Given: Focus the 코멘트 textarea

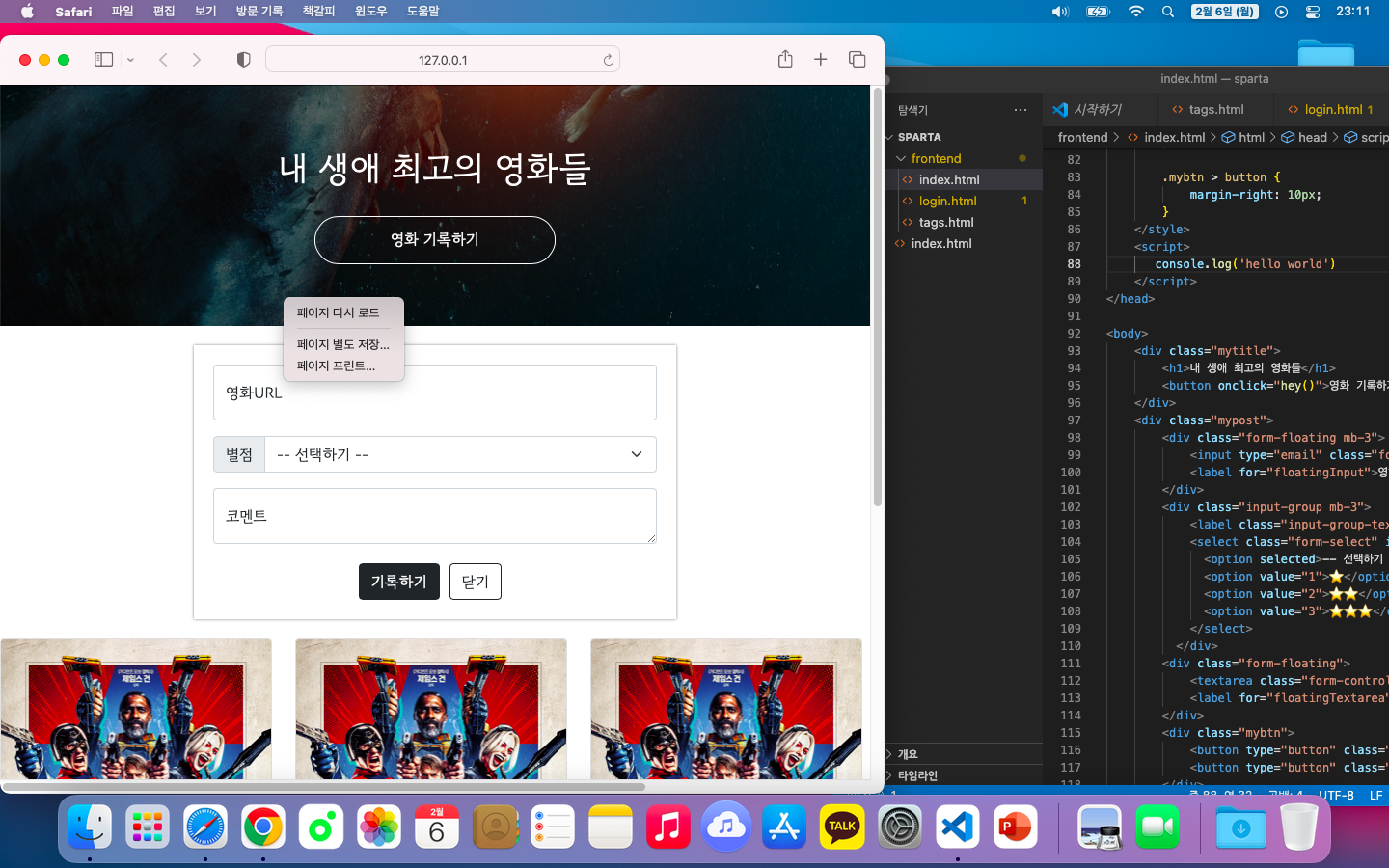Looking at the screenshot, I should click(435, 516).
